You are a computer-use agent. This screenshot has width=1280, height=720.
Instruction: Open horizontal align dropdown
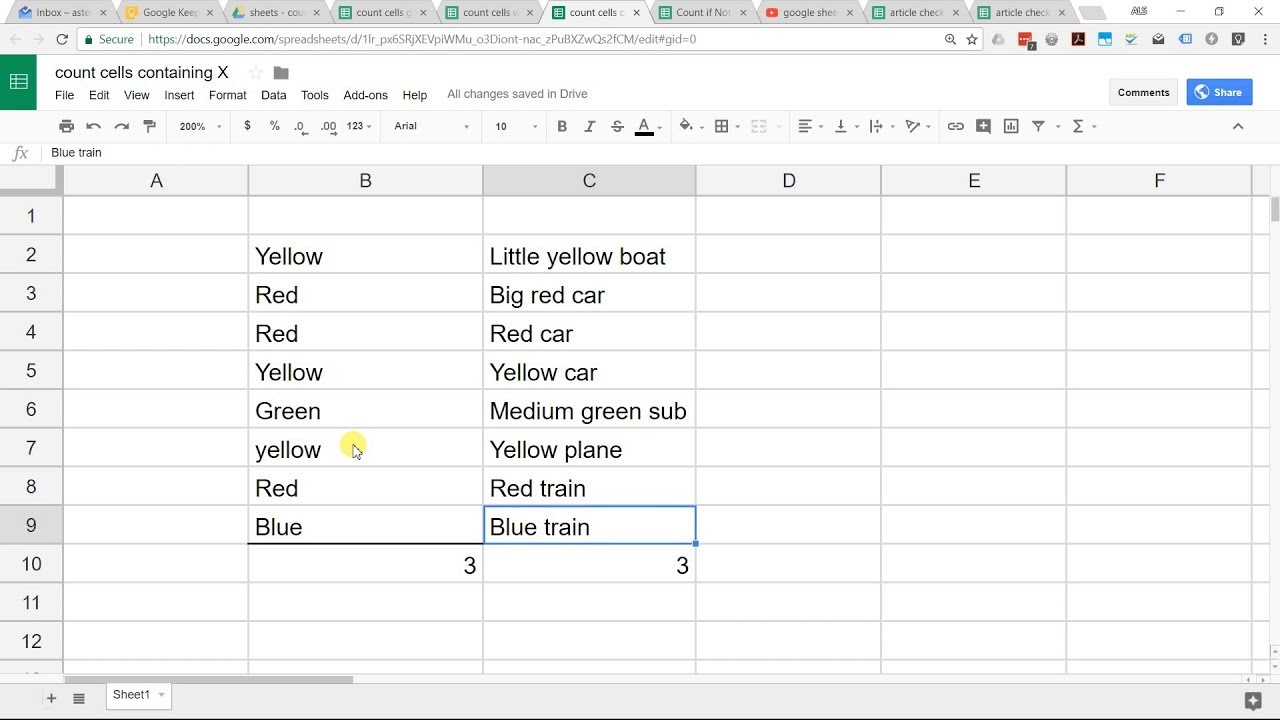(x=810, y=126)
